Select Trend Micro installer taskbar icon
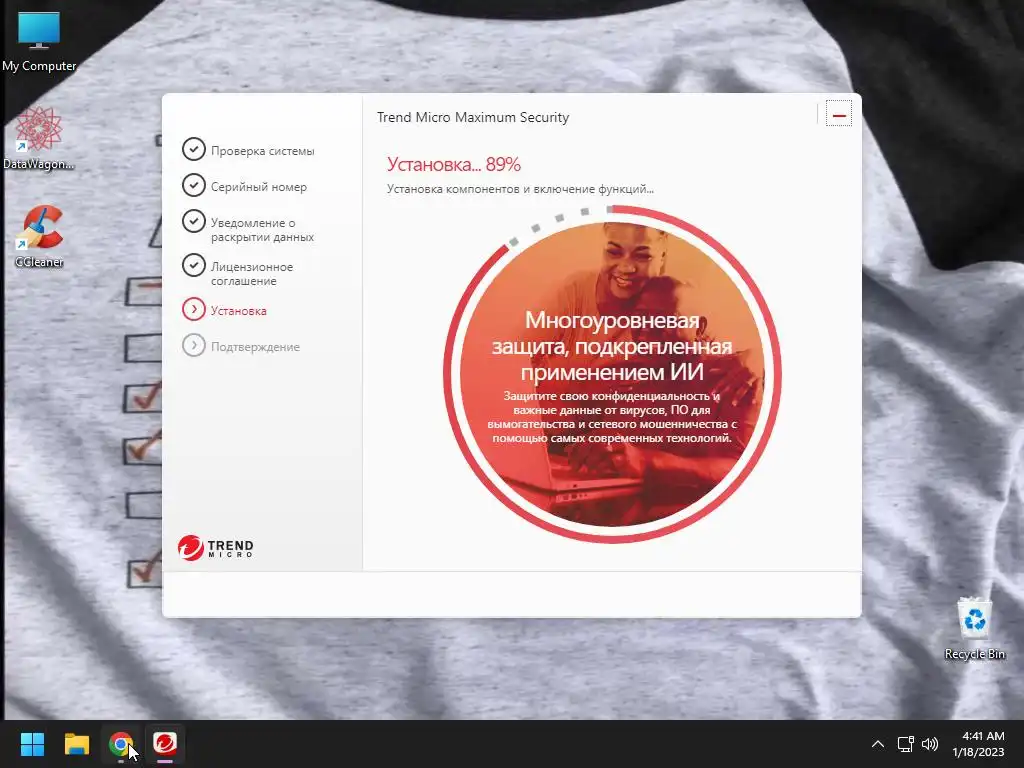This screenshot has height=768, width=1024. (165, 744)
